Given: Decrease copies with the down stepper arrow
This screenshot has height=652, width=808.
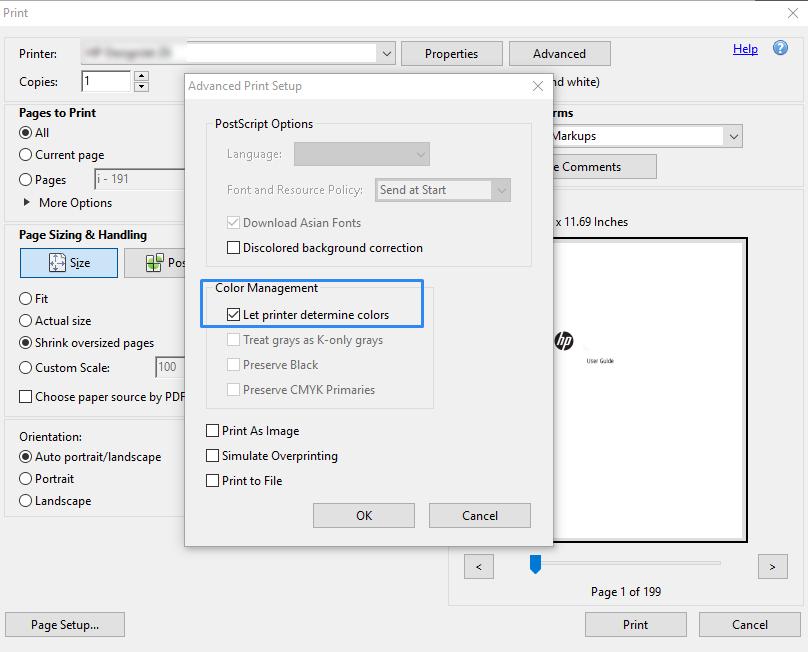Looking at the screenshot, I should click(141, 87).
